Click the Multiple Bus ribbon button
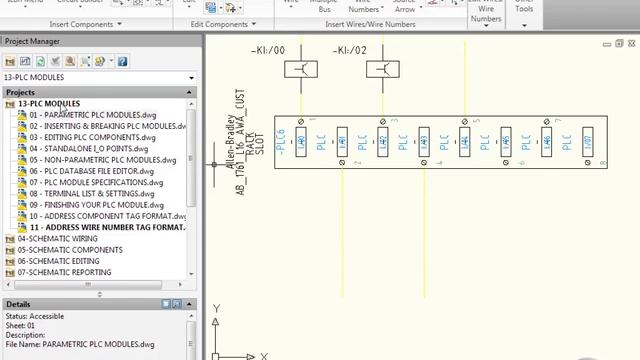 324,7
